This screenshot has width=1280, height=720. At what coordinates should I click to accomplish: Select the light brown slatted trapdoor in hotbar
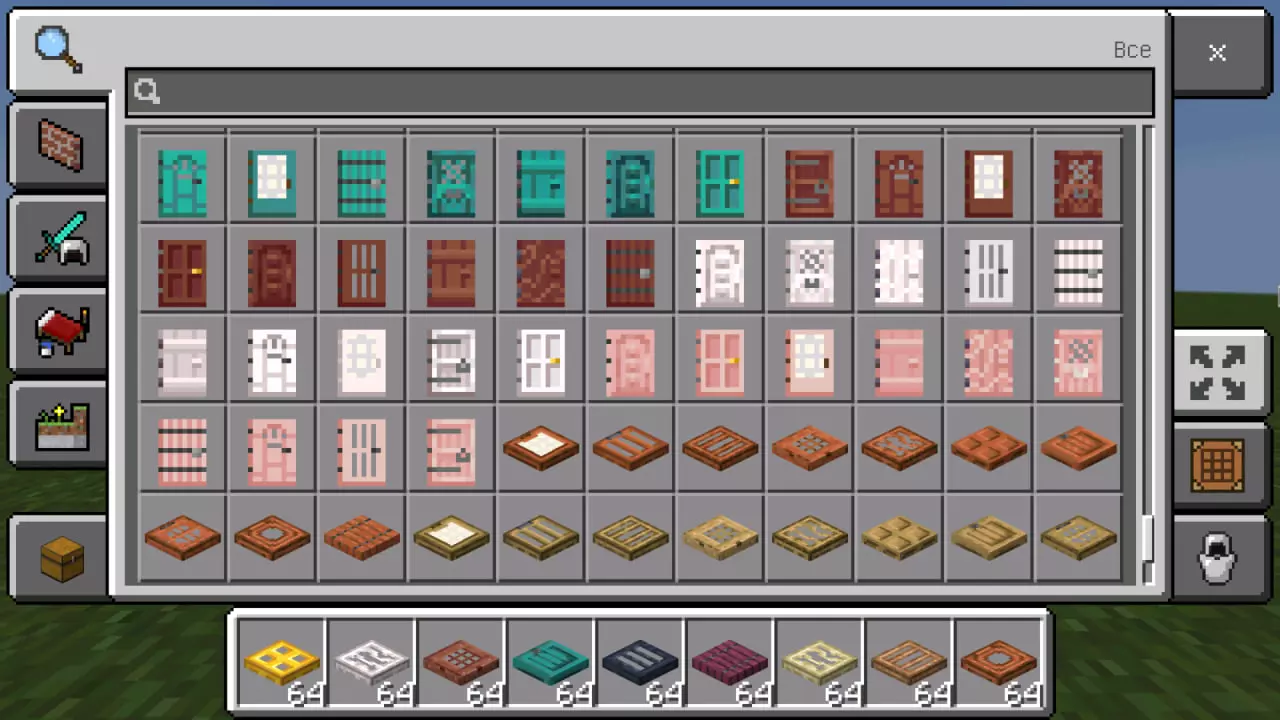tap(909, 663)
